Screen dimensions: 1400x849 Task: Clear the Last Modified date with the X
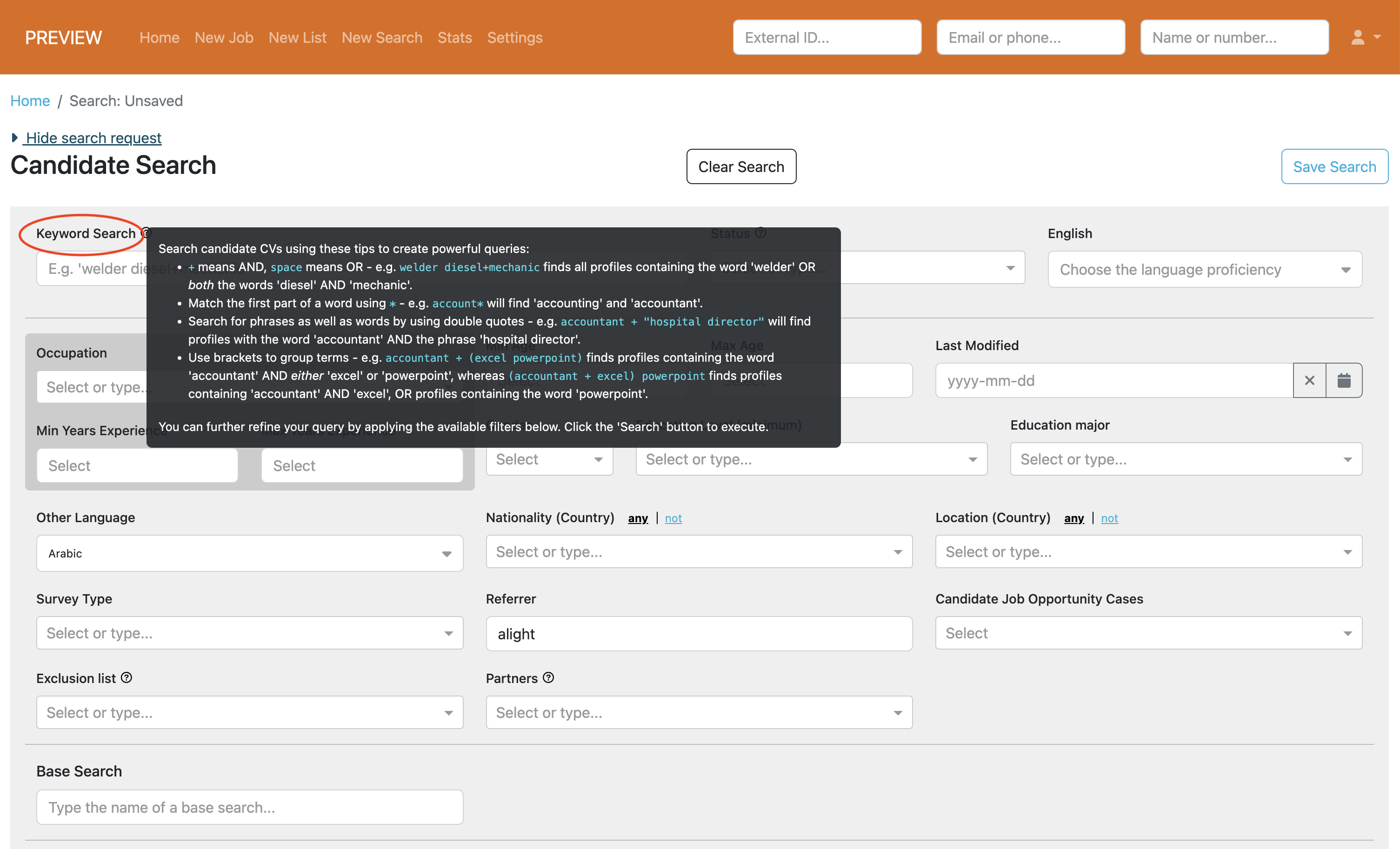(x=1310, y=380)
